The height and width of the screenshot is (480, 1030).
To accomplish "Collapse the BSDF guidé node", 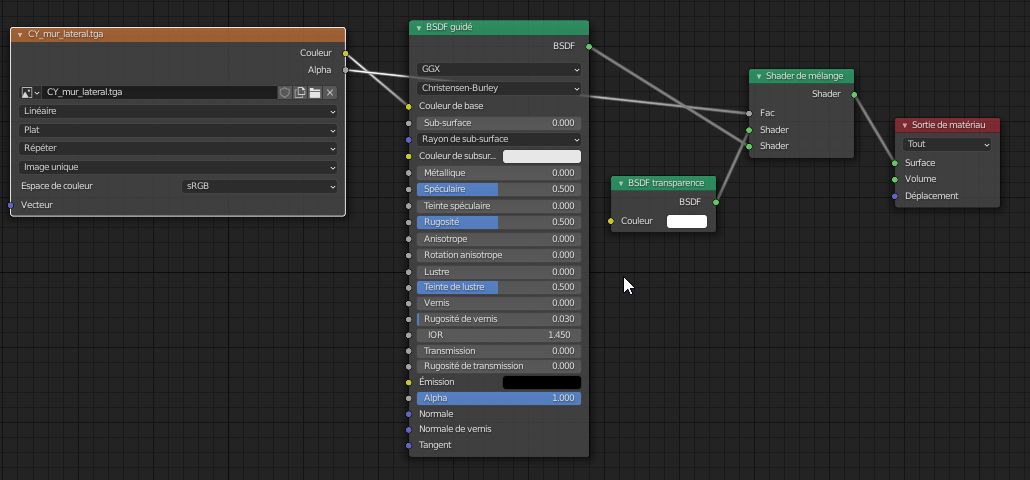I will 419,28.
